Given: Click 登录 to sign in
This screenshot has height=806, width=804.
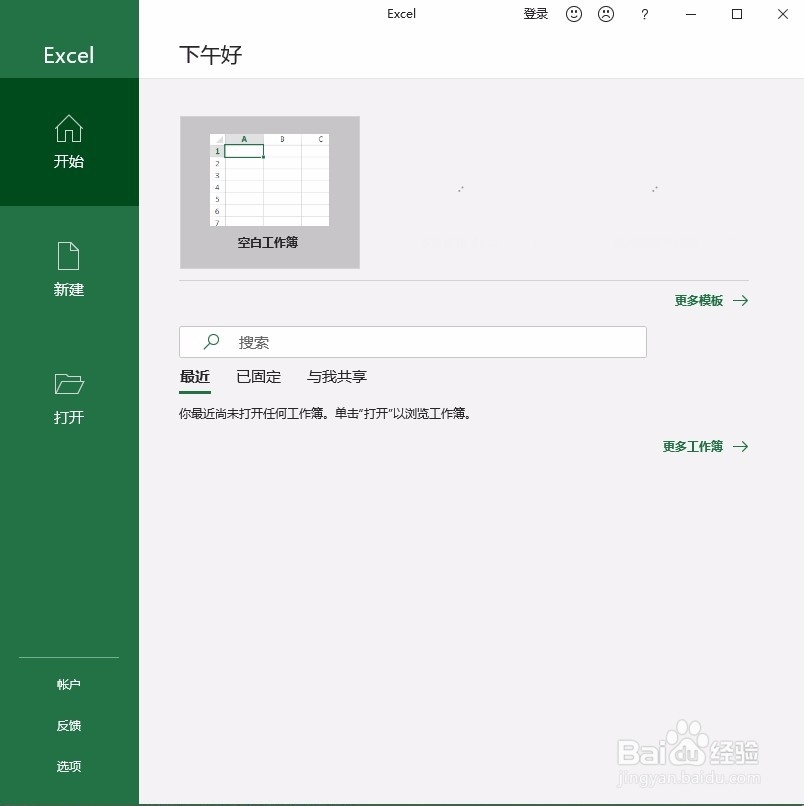Looking at the screenshot, I should tap(536, 14).
